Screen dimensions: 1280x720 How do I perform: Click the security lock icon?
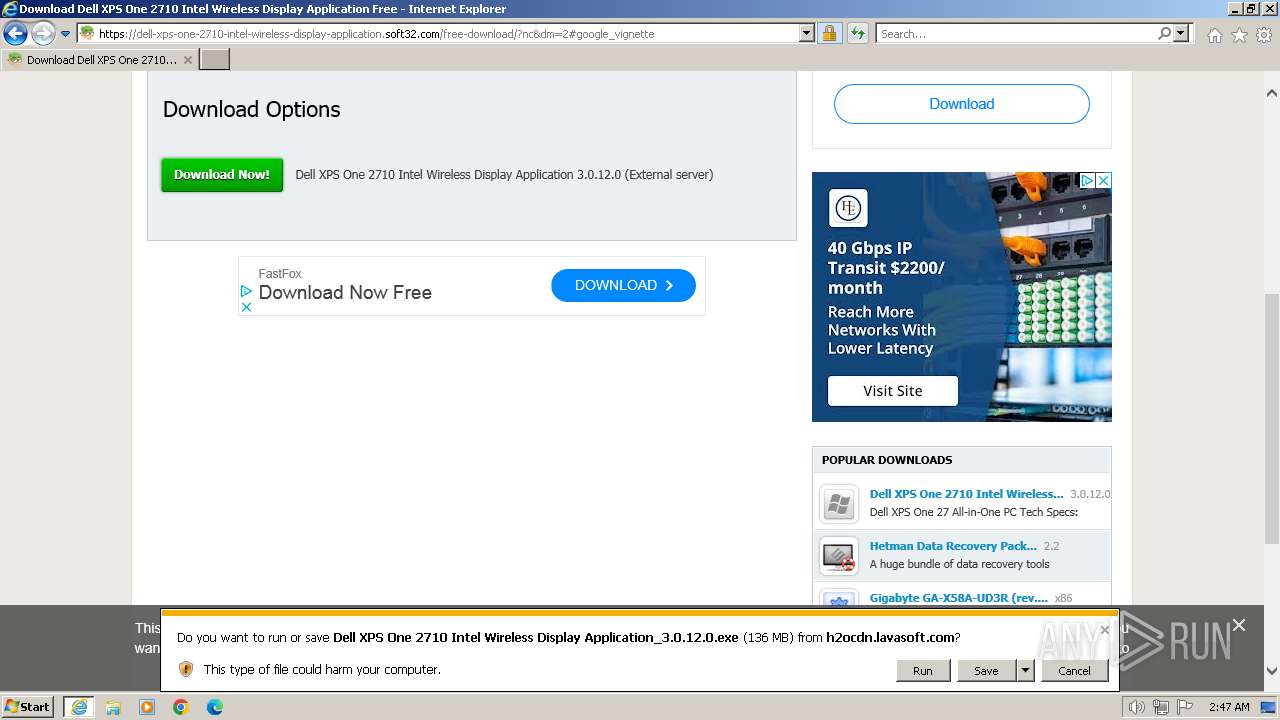point(830,34)
